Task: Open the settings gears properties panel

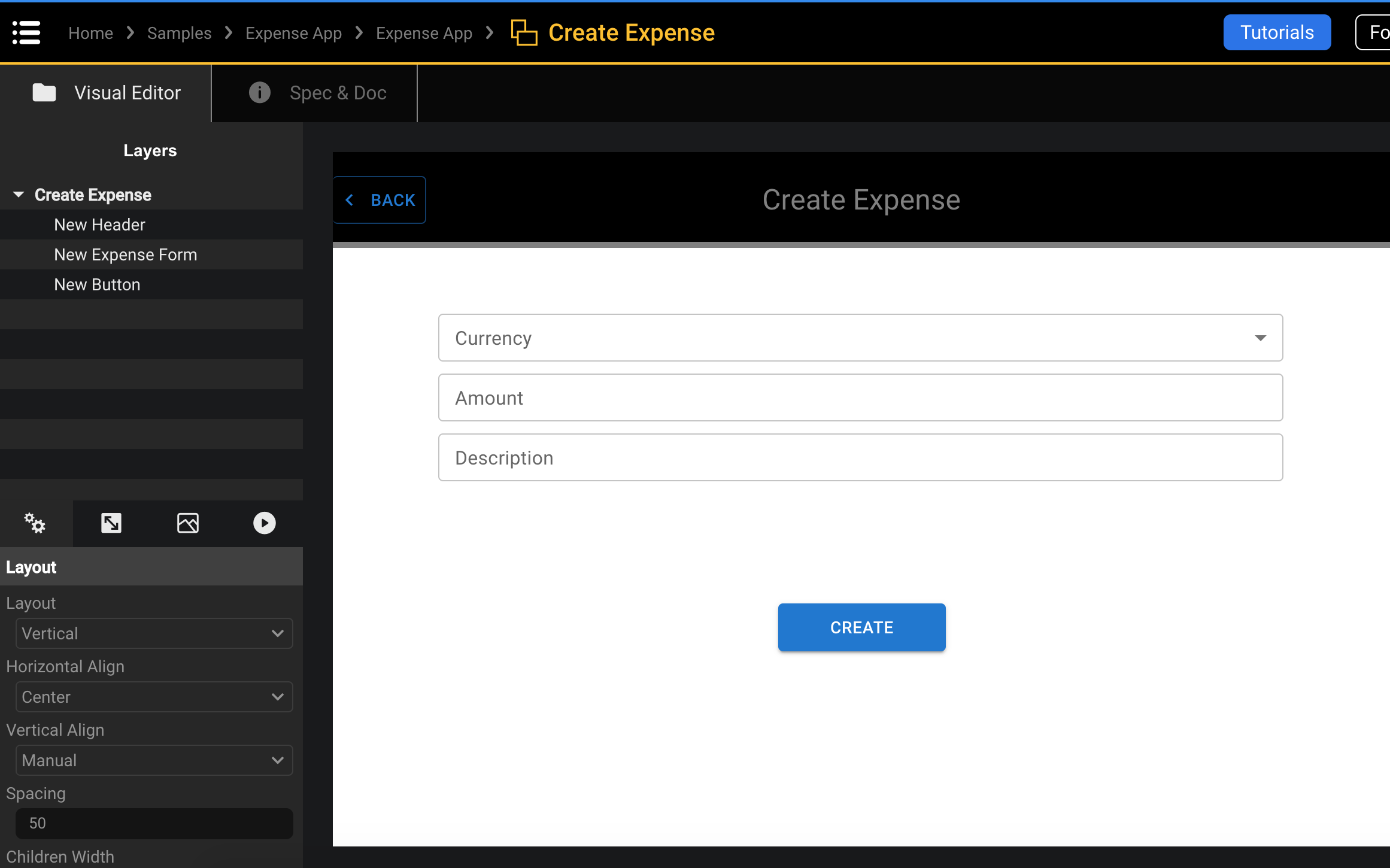Action: (35, 523)
